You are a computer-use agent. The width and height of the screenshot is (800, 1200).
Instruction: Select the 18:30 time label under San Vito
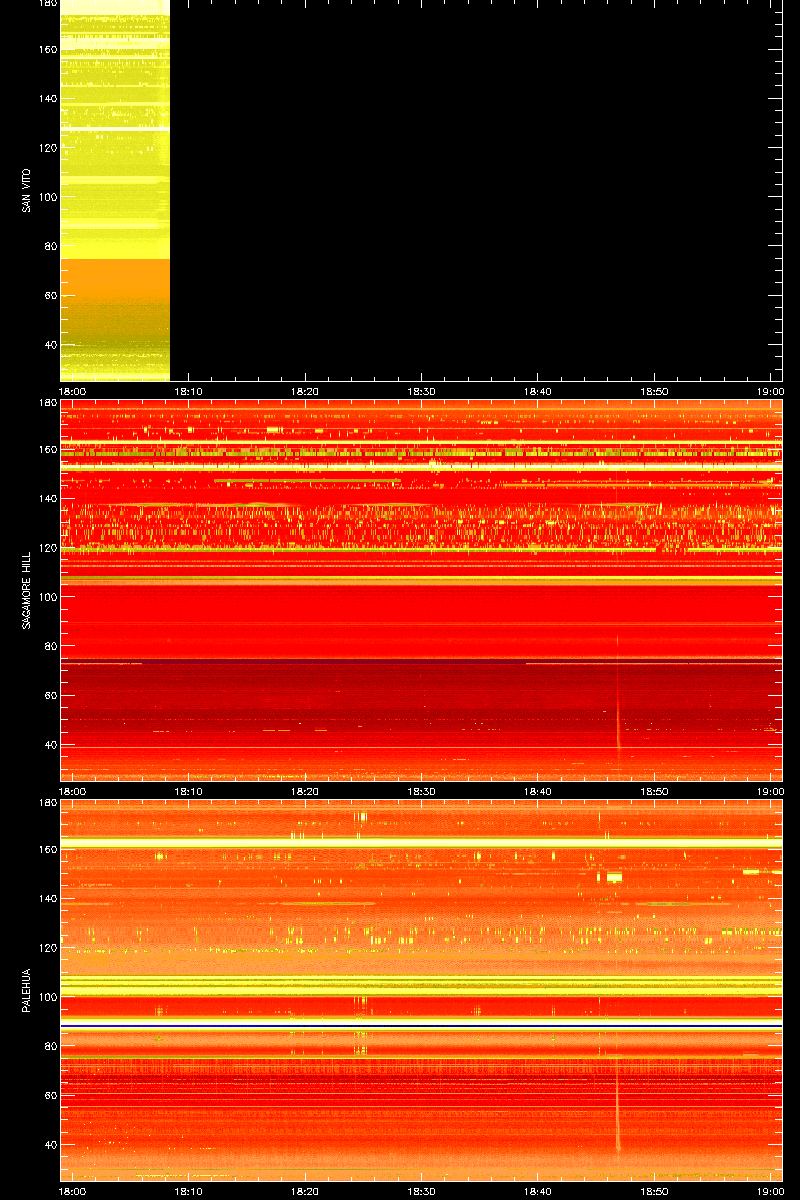pos(422,392)
